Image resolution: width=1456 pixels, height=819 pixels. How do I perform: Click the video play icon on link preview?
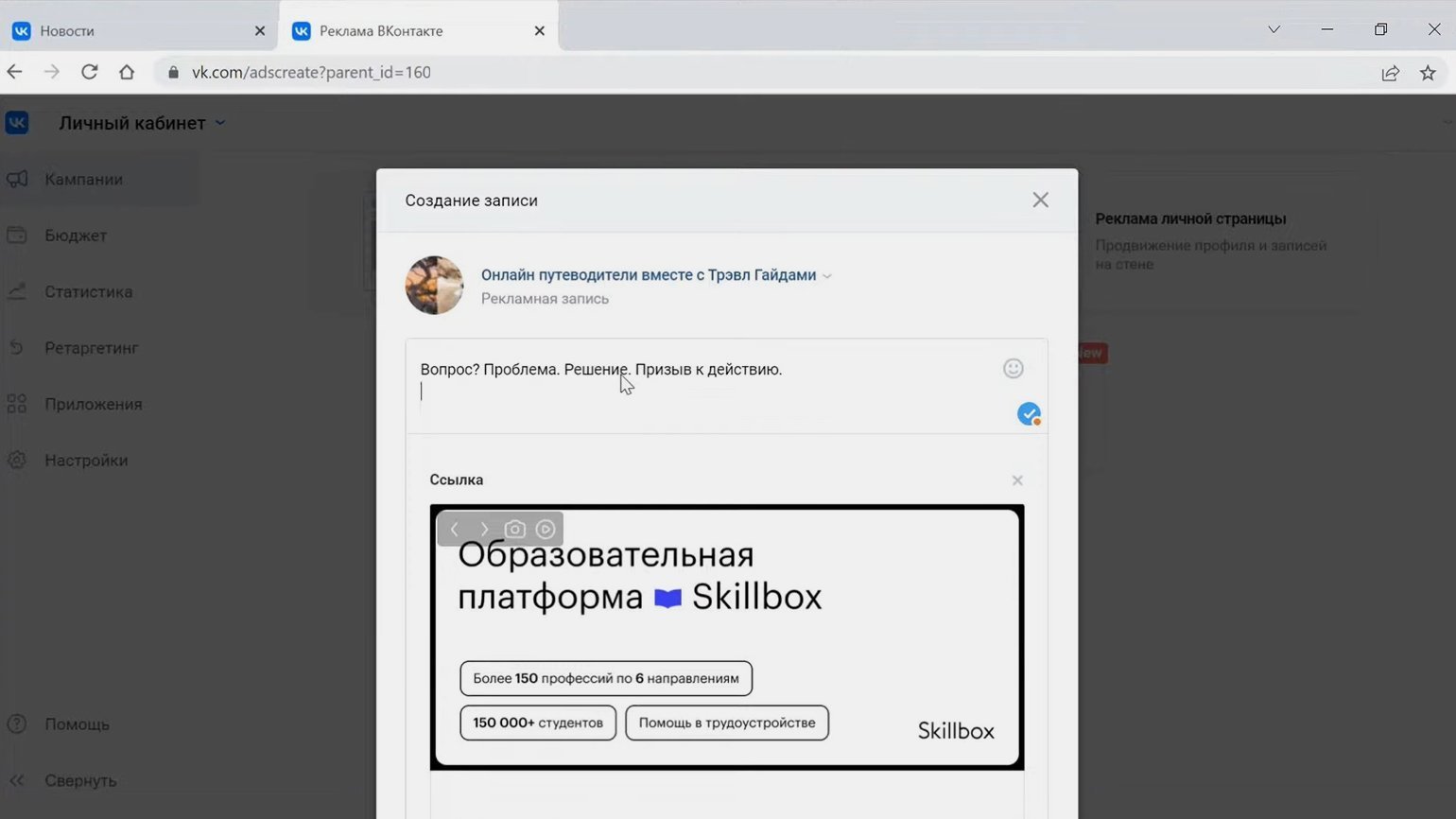pyautogui.click(x=546, y=530)
